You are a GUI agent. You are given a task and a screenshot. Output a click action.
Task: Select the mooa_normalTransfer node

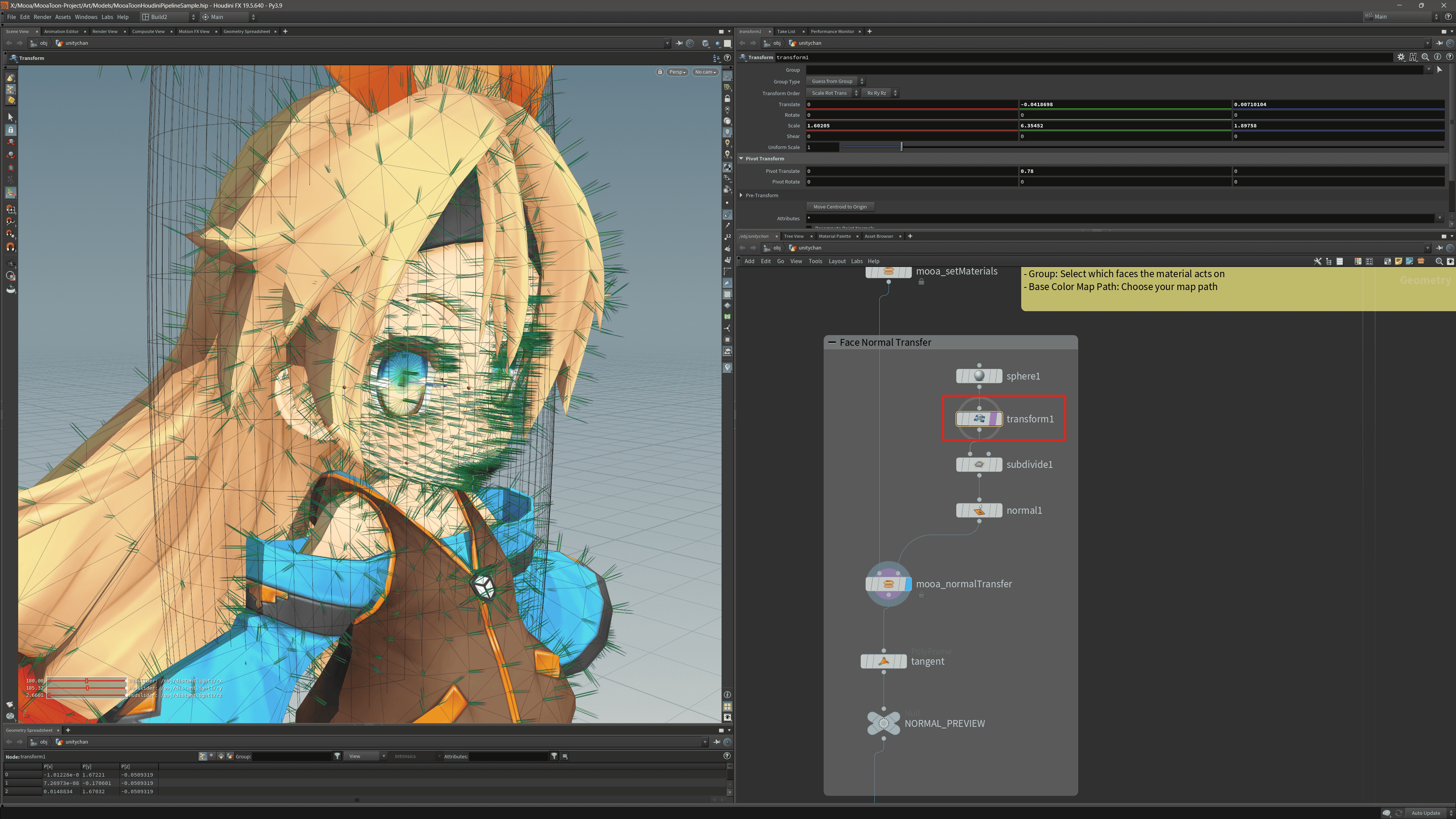tap(888, 584)
